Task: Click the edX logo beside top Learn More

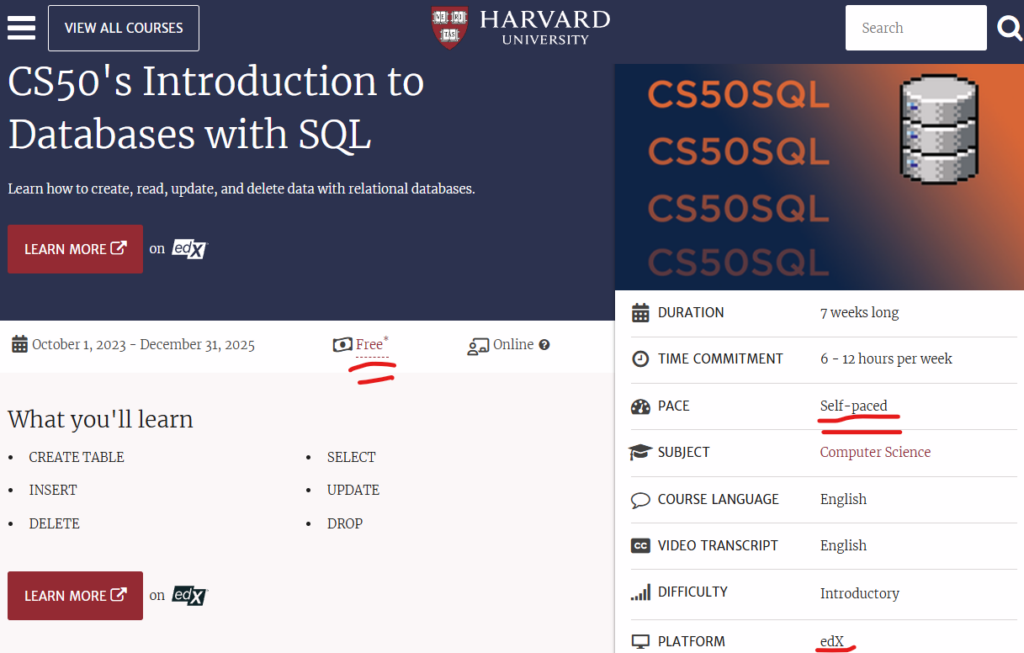Action: (x=189, y=249)
